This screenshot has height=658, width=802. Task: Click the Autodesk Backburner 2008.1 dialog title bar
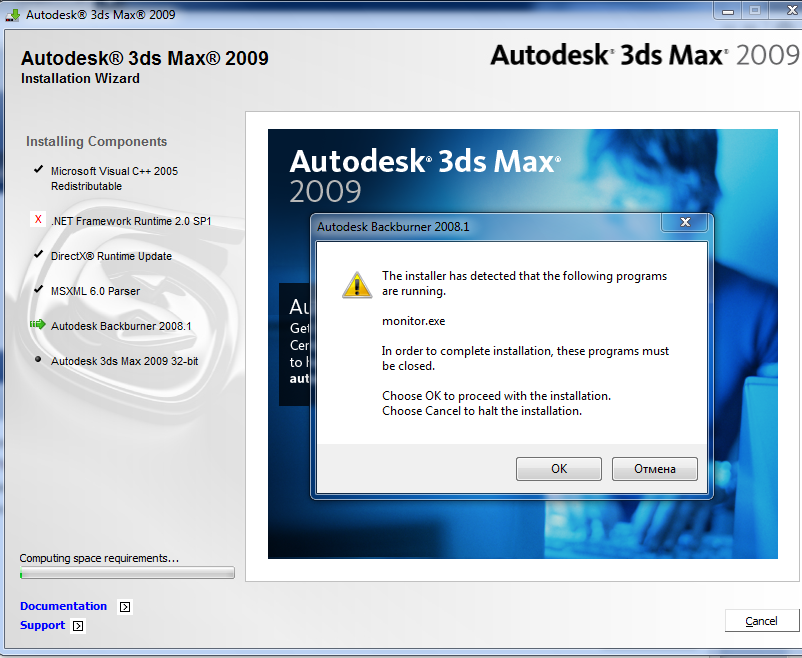486,227
